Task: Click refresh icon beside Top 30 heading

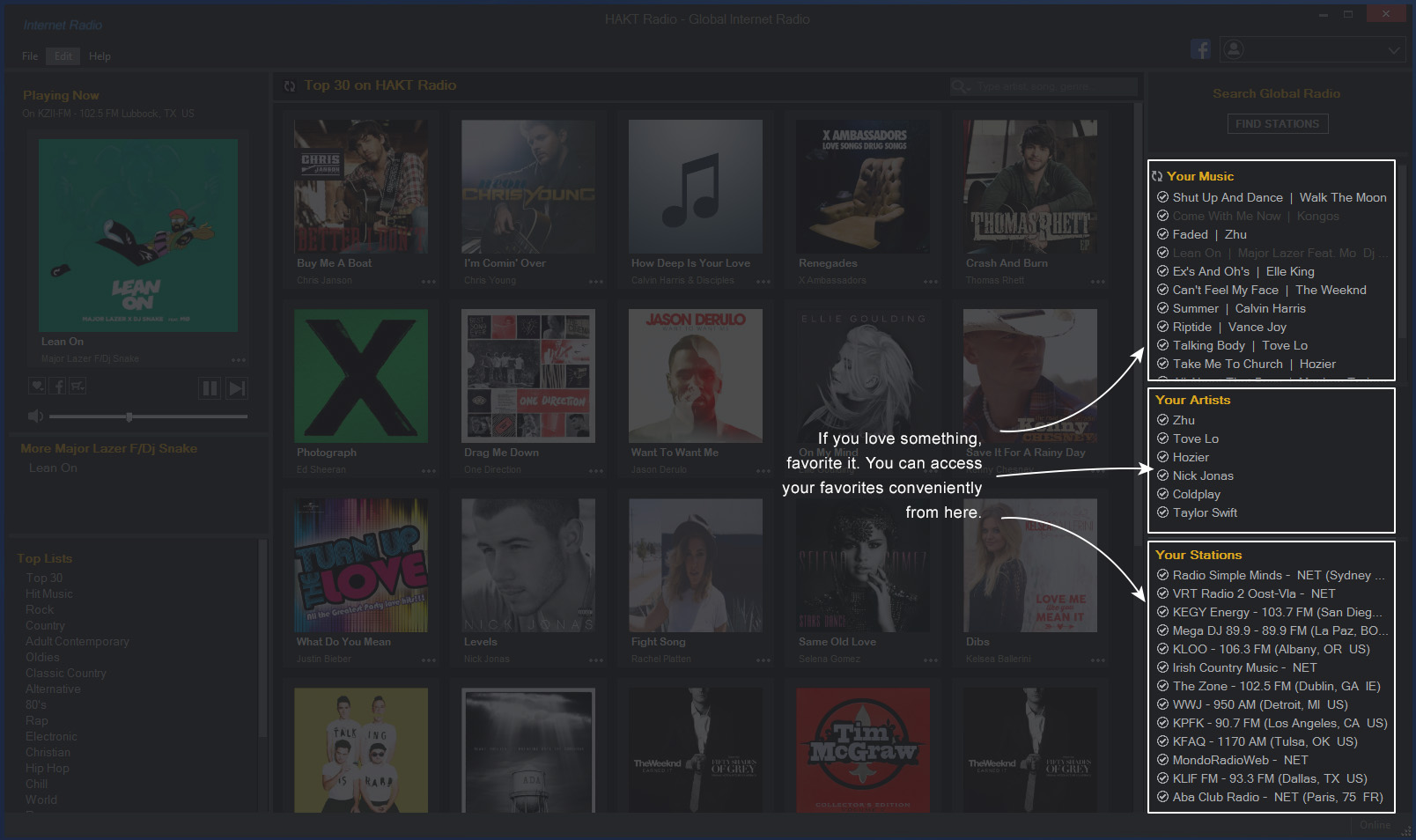Action: coord(290,86)
